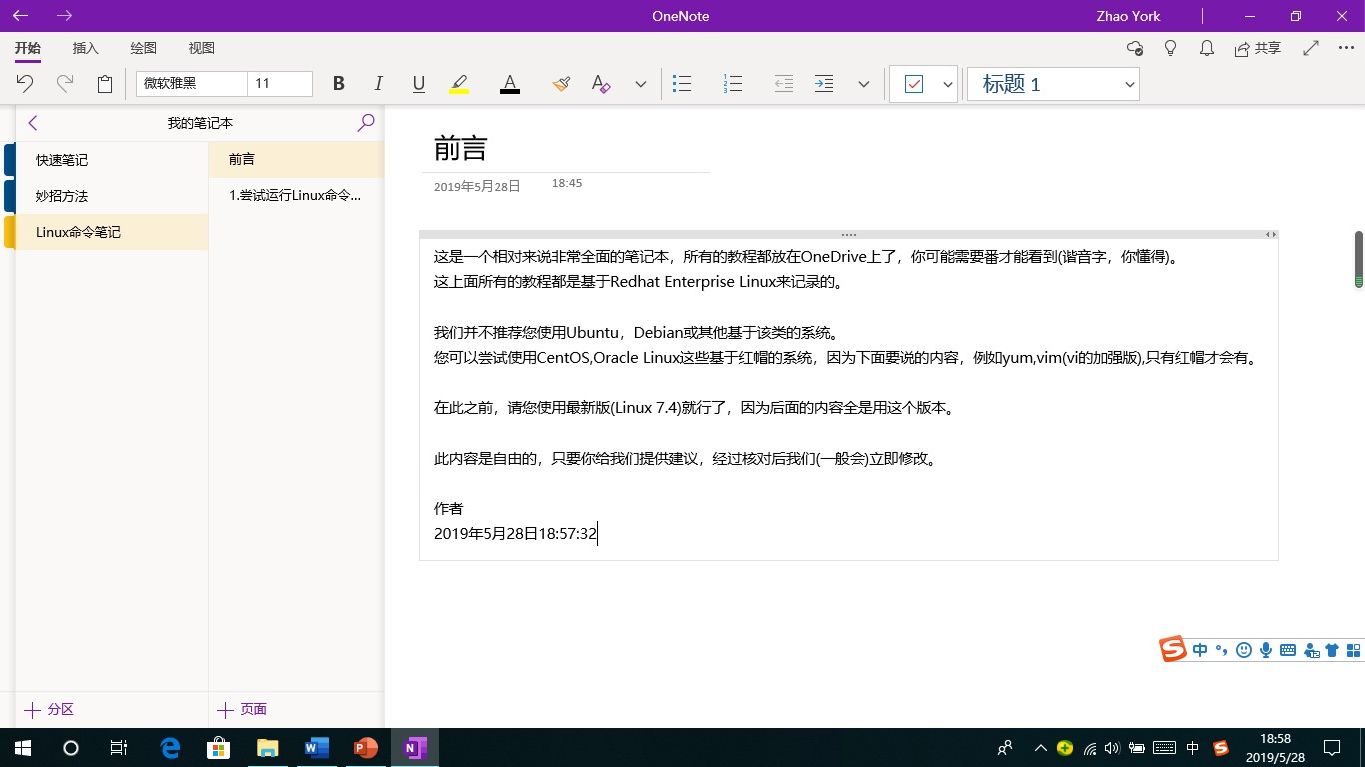The width and height of the screenshot is (1365, 767).
Task: Open the 插入 ribbon tab
Action: click(x=86, y=48)
